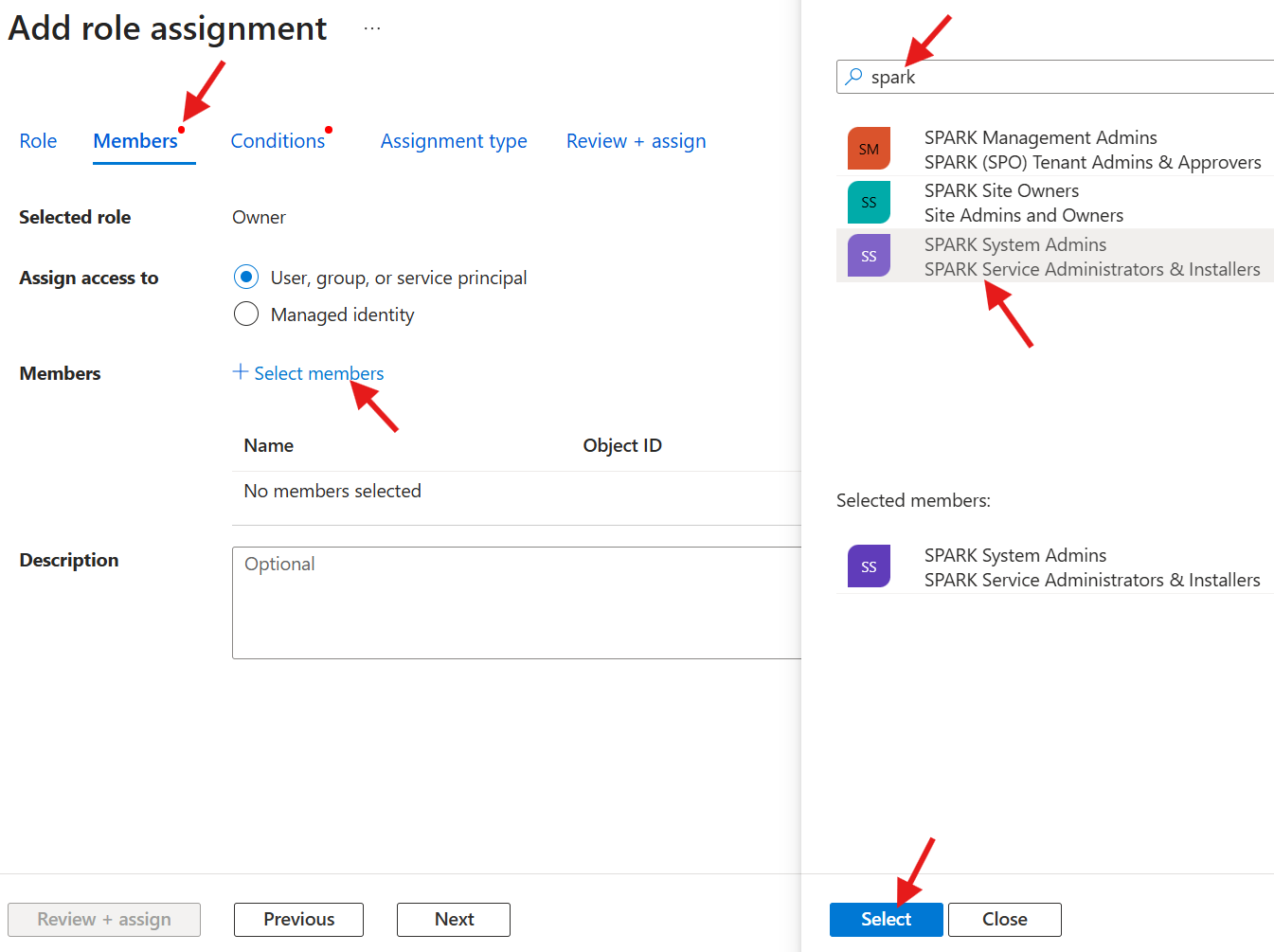Click the SS avatar under Selected members

pos(869,566)
